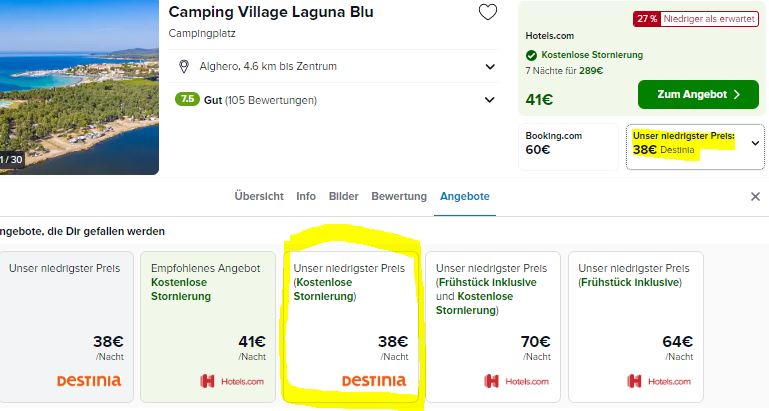
Task: Click the Zum Angebot button
Action: click(x=698, y=95)
